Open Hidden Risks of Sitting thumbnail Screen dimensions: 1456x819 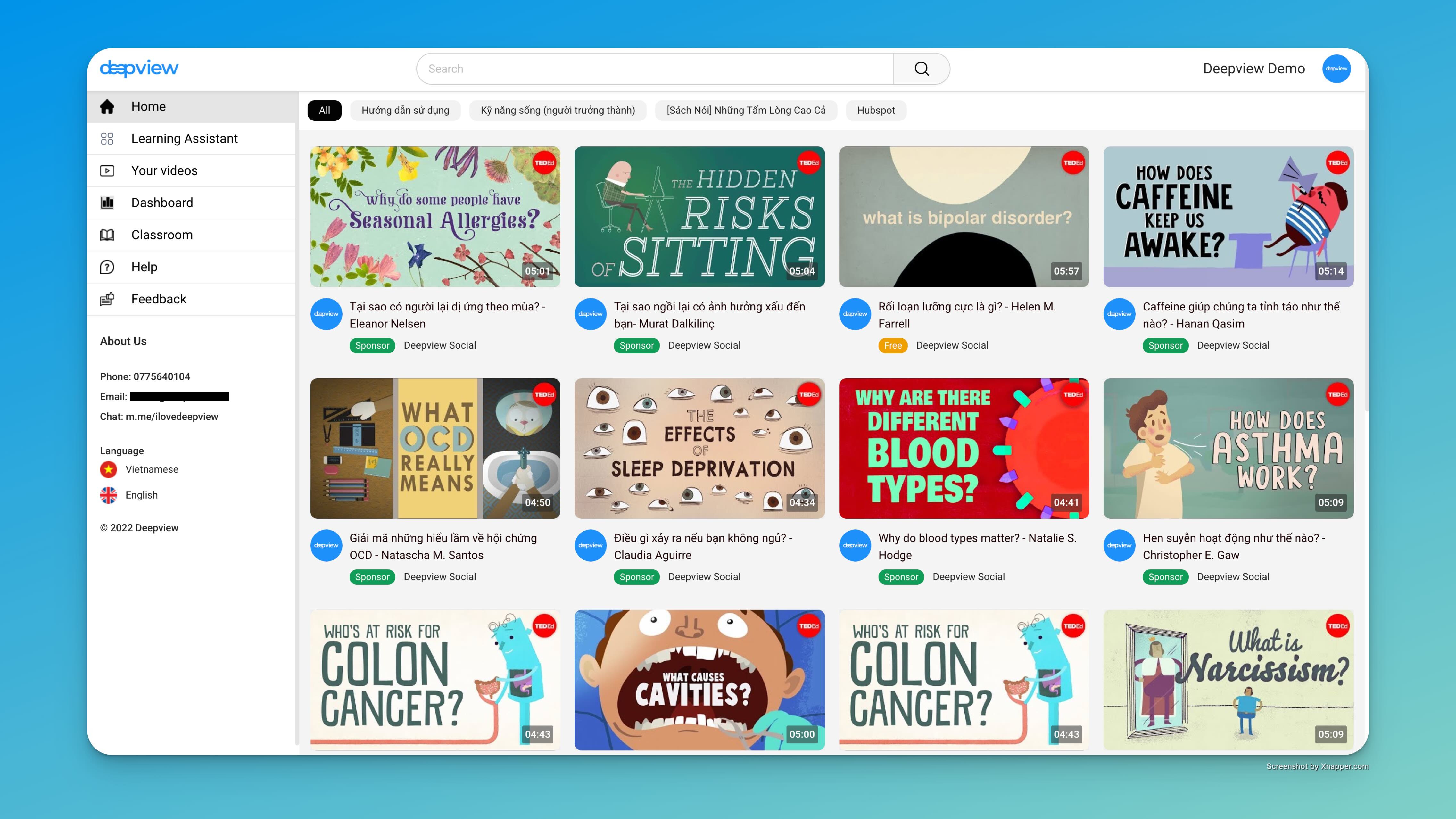(x=700, y=217)
